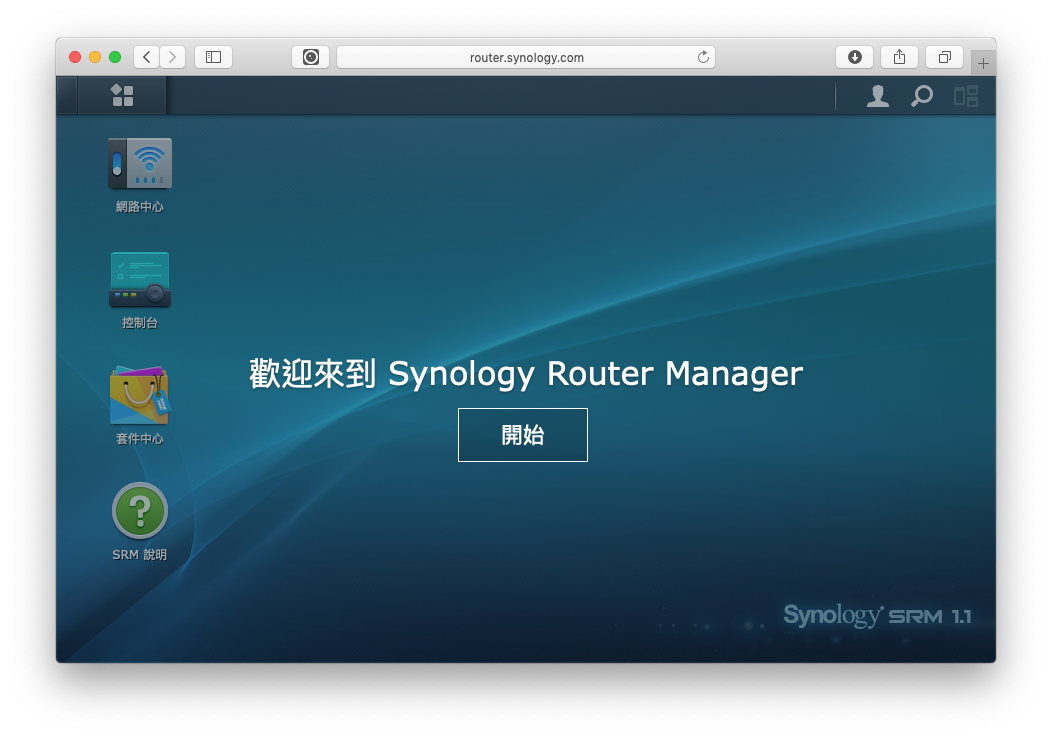Image resolution: width=1052 pixels, height=737 pixels.
Task: Click the router.synology.com address bar
Action: 526,57
